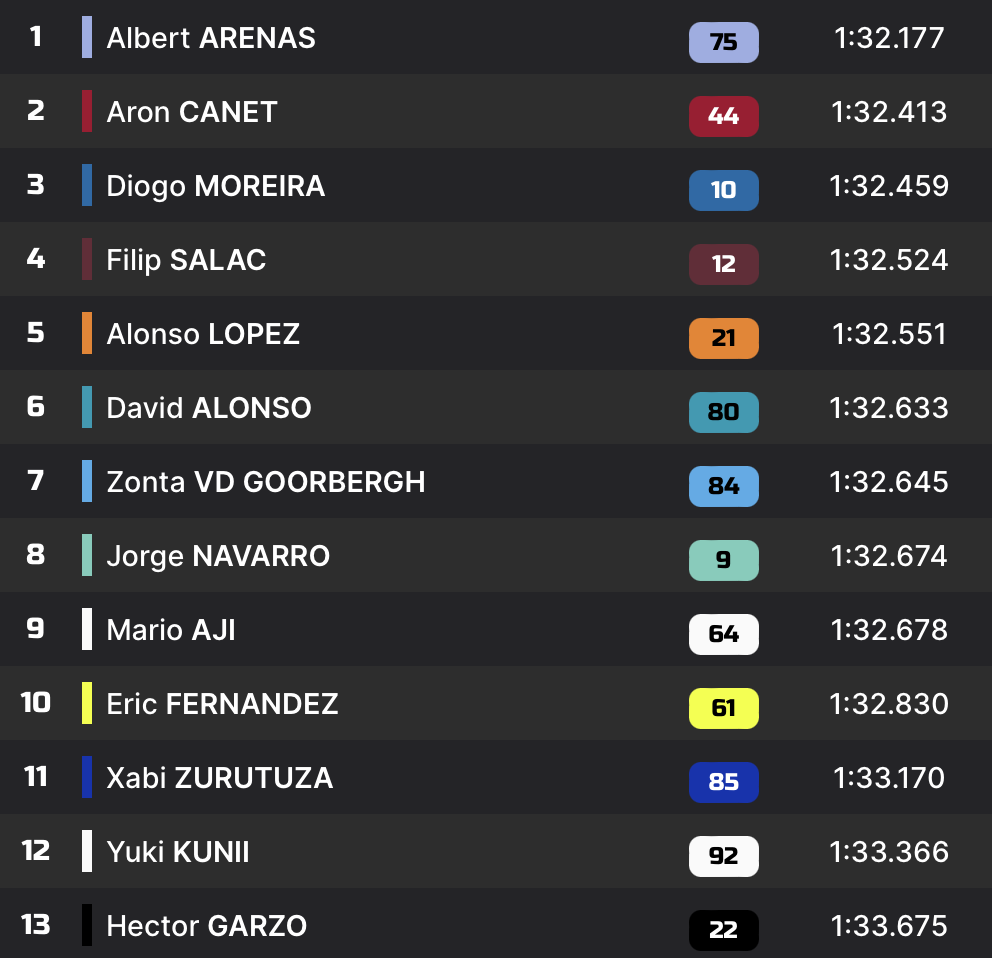
Task: Open Eric Fernandez rider name link
Action: [x=222, y=704]
